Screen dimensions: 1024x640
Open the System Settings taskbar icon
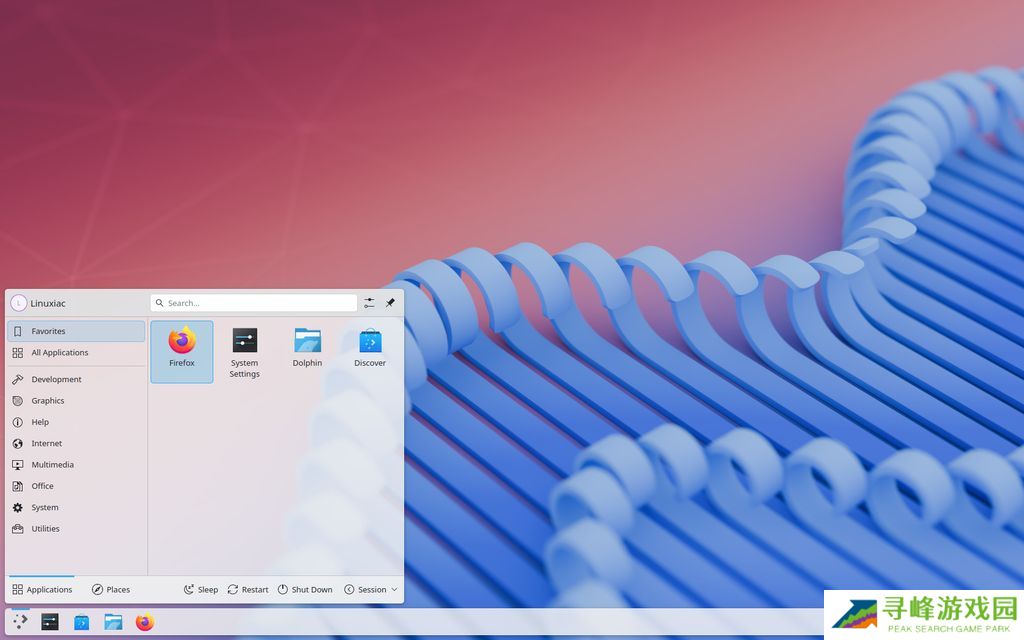coord(50,622)
